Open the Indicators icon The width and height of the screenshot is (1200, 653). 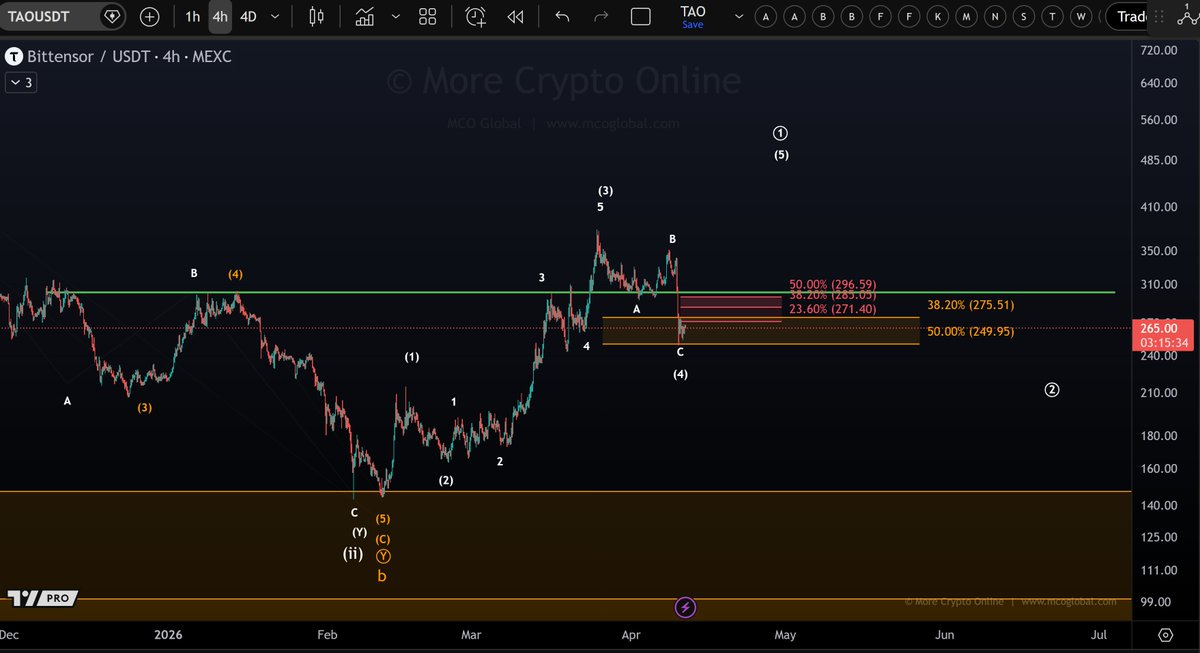click(x=365, y=17)
